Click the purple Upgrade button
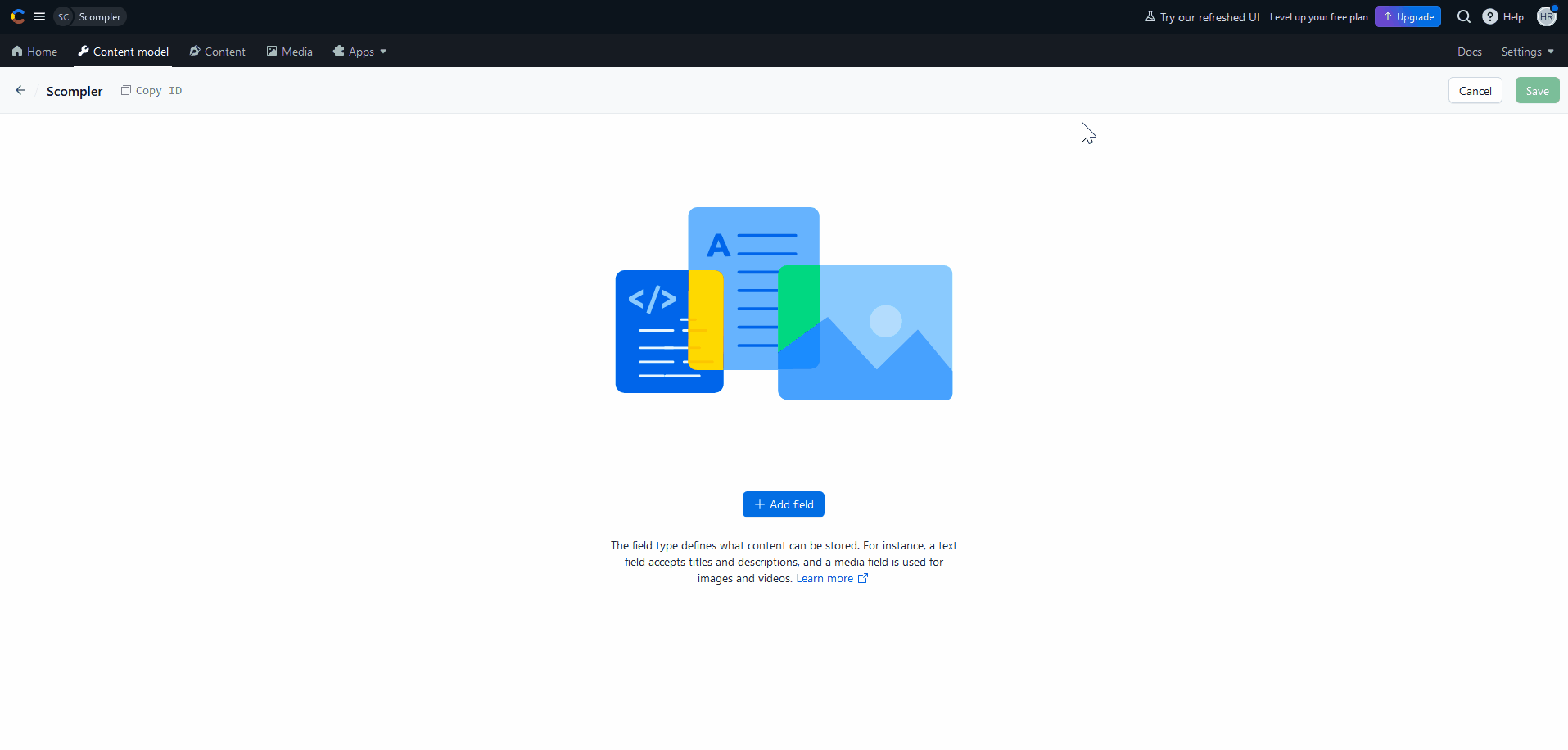Viewport: 1568px width, 750px height. [x=1408, y=16]
